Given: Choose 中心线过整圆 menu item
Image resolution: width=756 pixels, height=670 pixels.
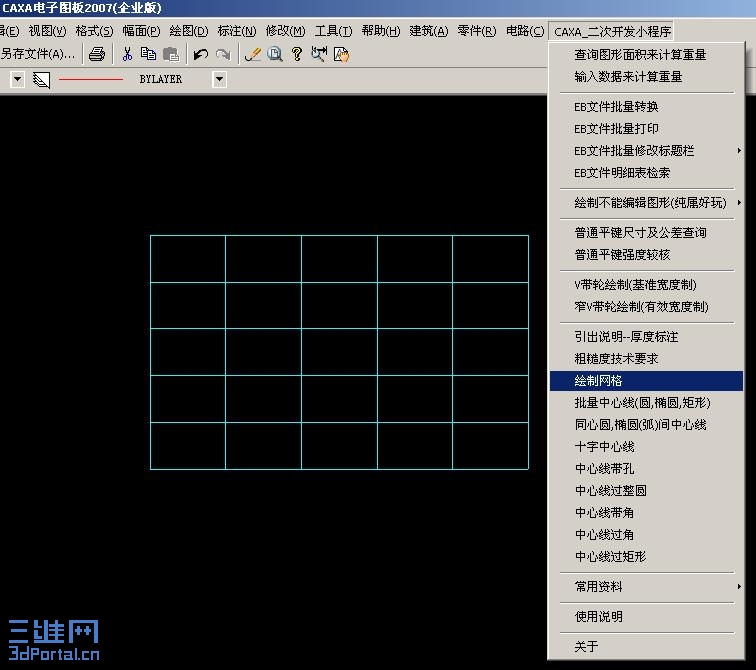Looking at the screenshot, I should pos(646,491).
